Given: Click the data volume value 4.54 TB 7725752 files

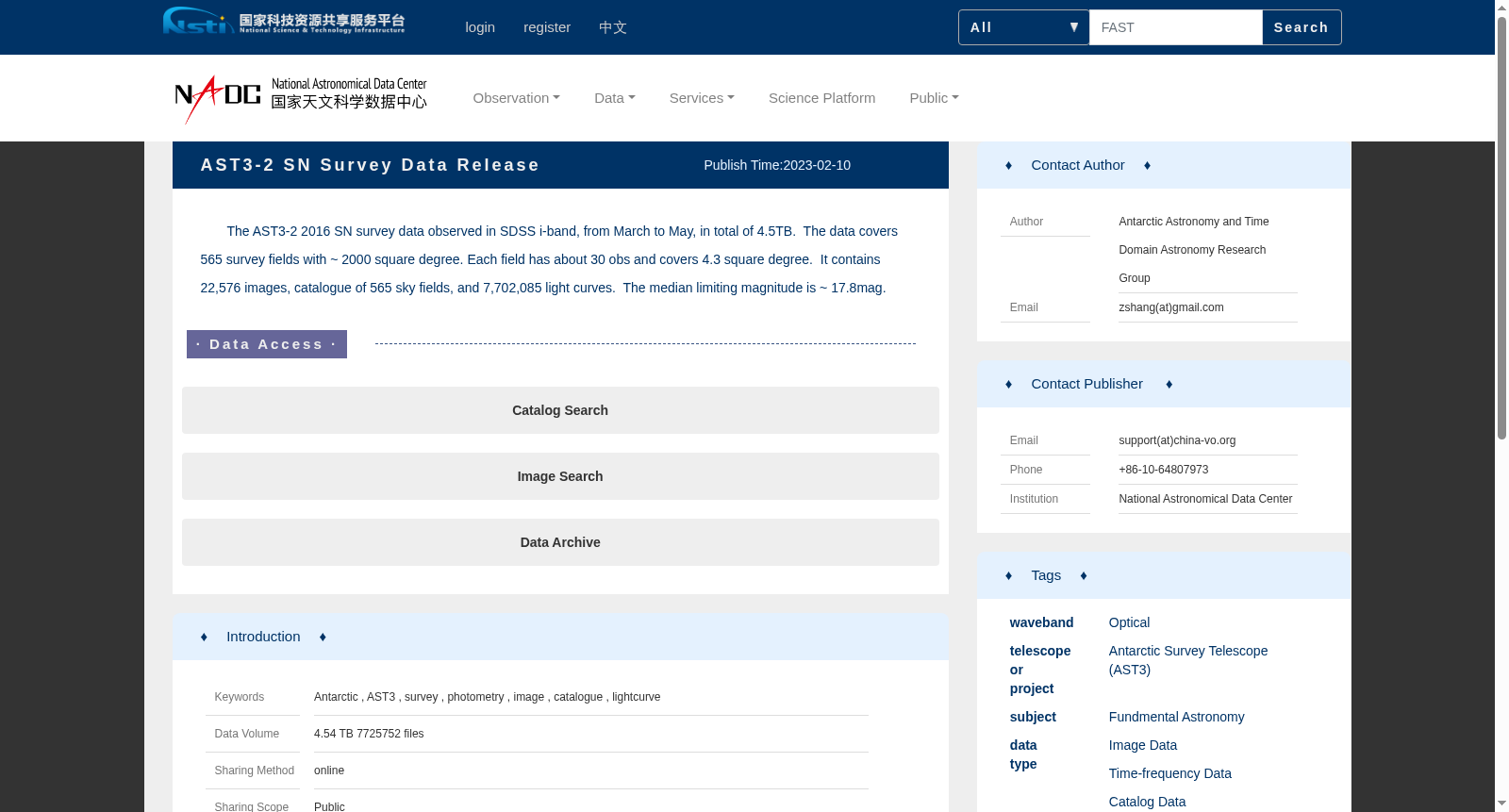Looking at the screenshot, I should tap(369, 734).
